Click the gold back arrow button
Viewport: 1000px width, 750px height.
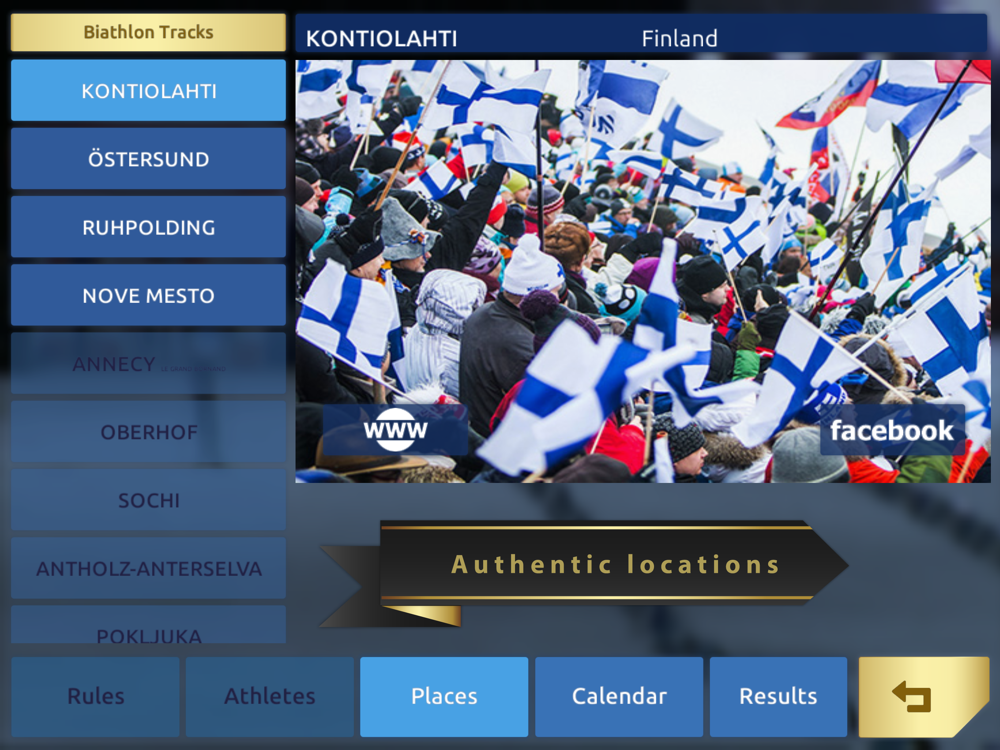pos(924,696)
